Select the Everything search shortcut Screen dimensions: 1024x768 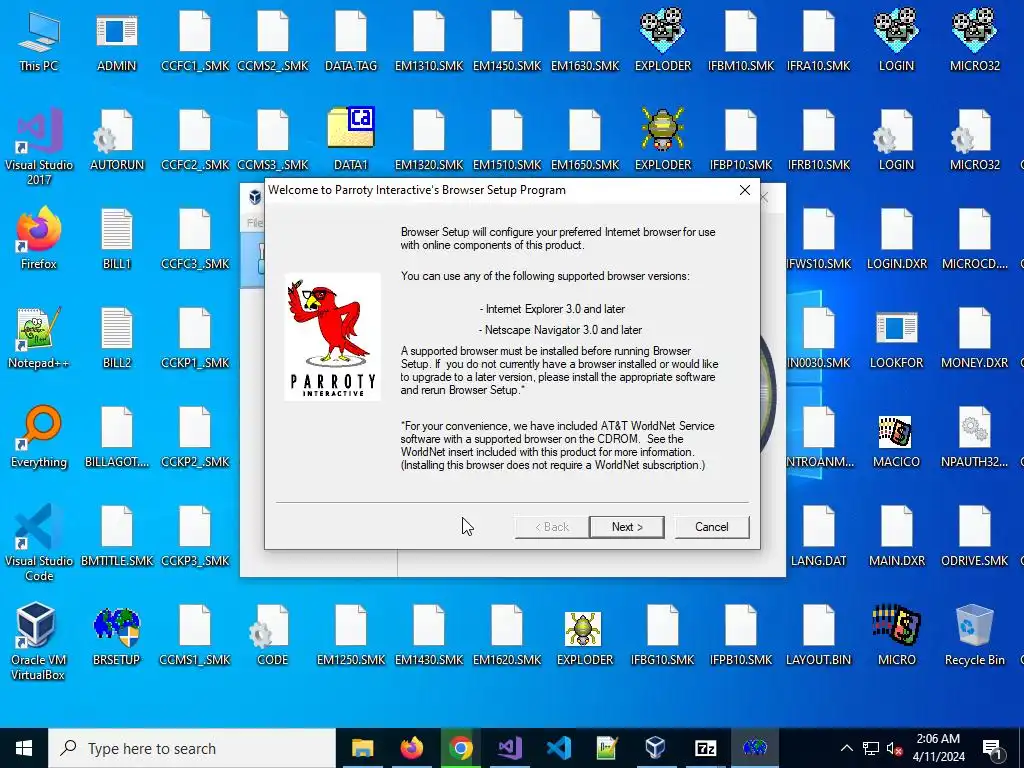pos(39,437)
